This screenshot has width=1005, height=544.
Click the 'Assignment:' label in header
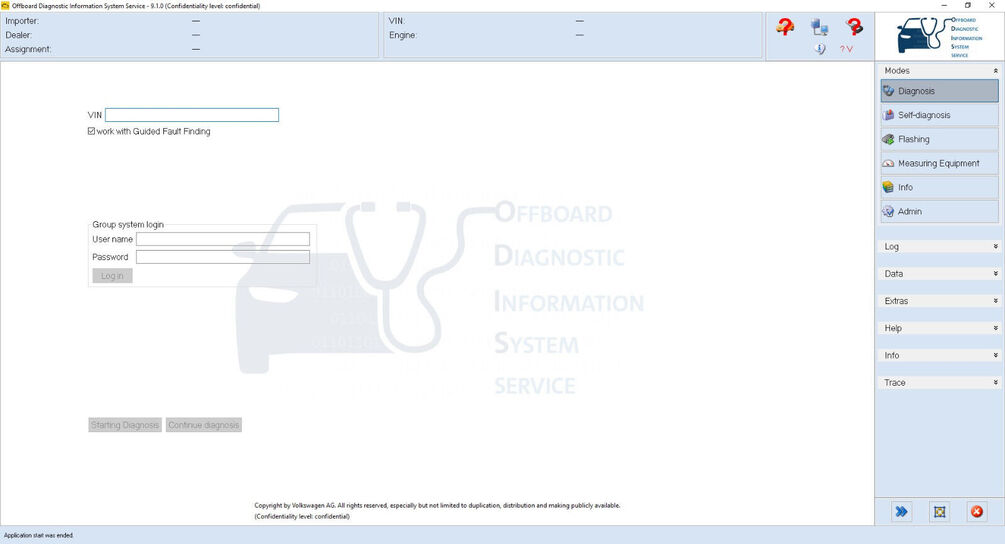tap(28, 49)
